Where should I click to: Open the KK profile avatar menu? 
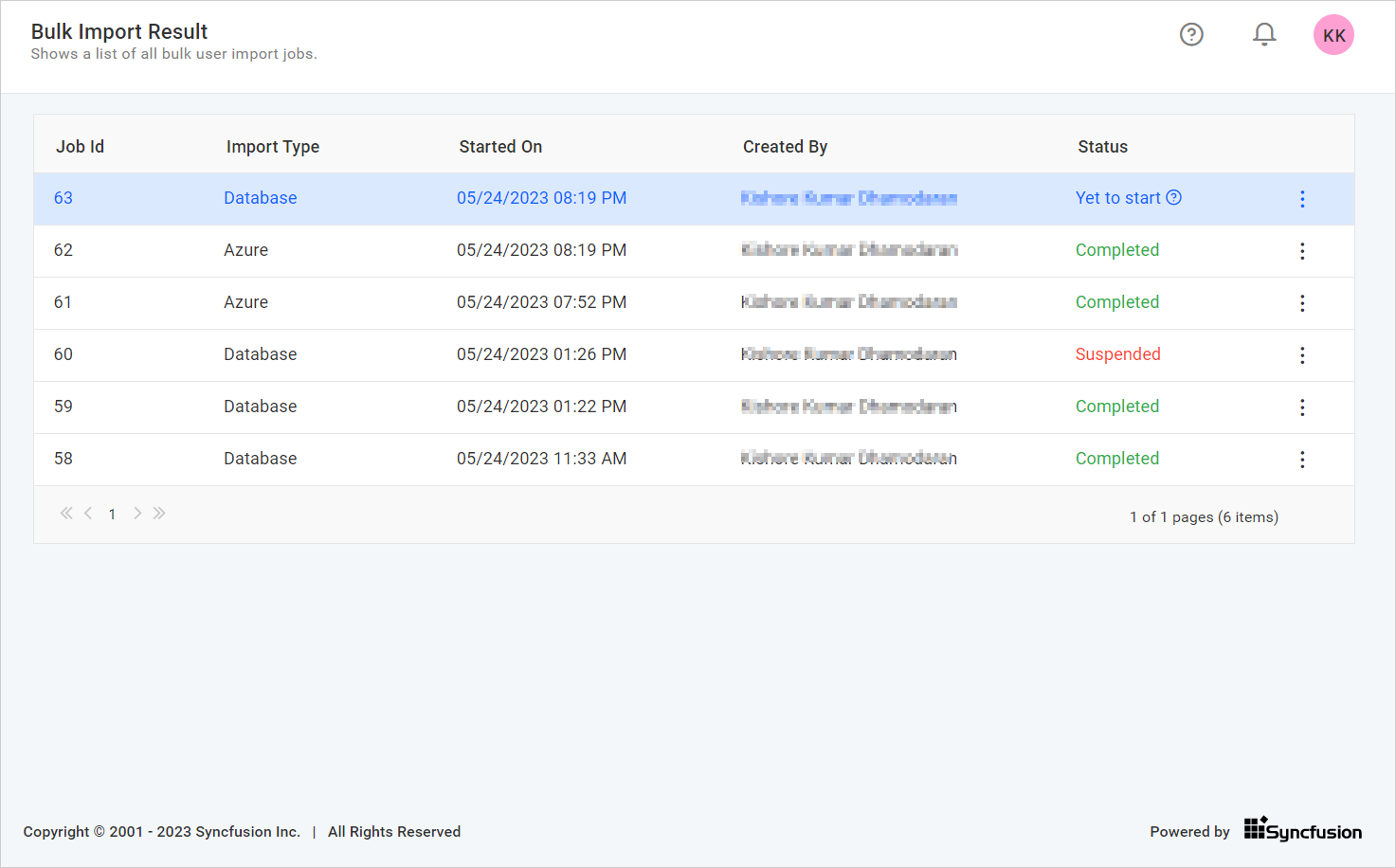1333,34
